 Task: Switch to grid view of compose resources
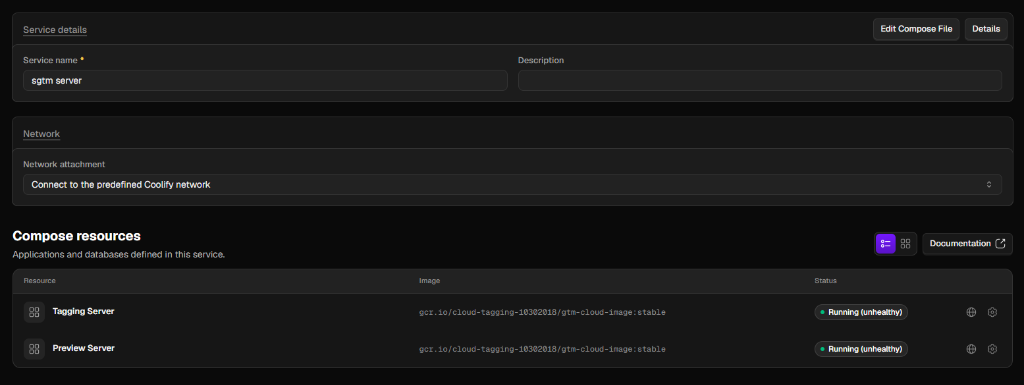(x=905, y=243)
